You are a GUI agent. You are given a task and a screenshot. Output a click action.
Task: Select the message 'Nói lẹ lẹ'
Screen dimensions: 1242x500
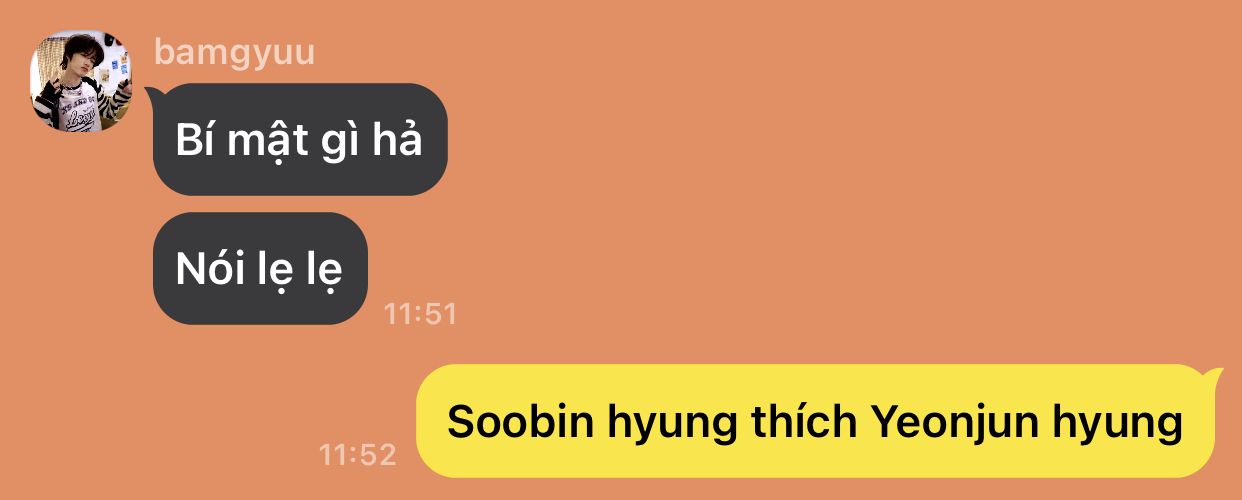point(261,268)
